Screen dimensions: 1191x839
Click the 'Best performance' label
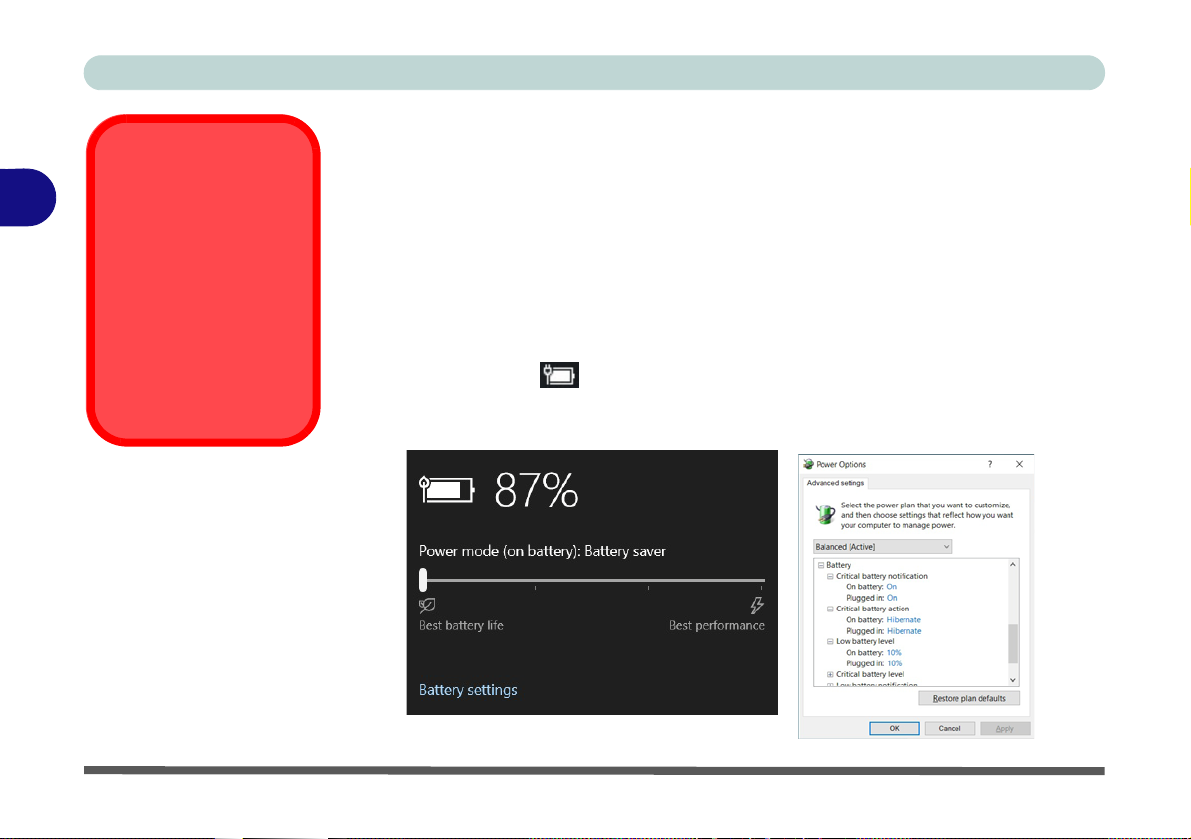click(x=716, y=626)
